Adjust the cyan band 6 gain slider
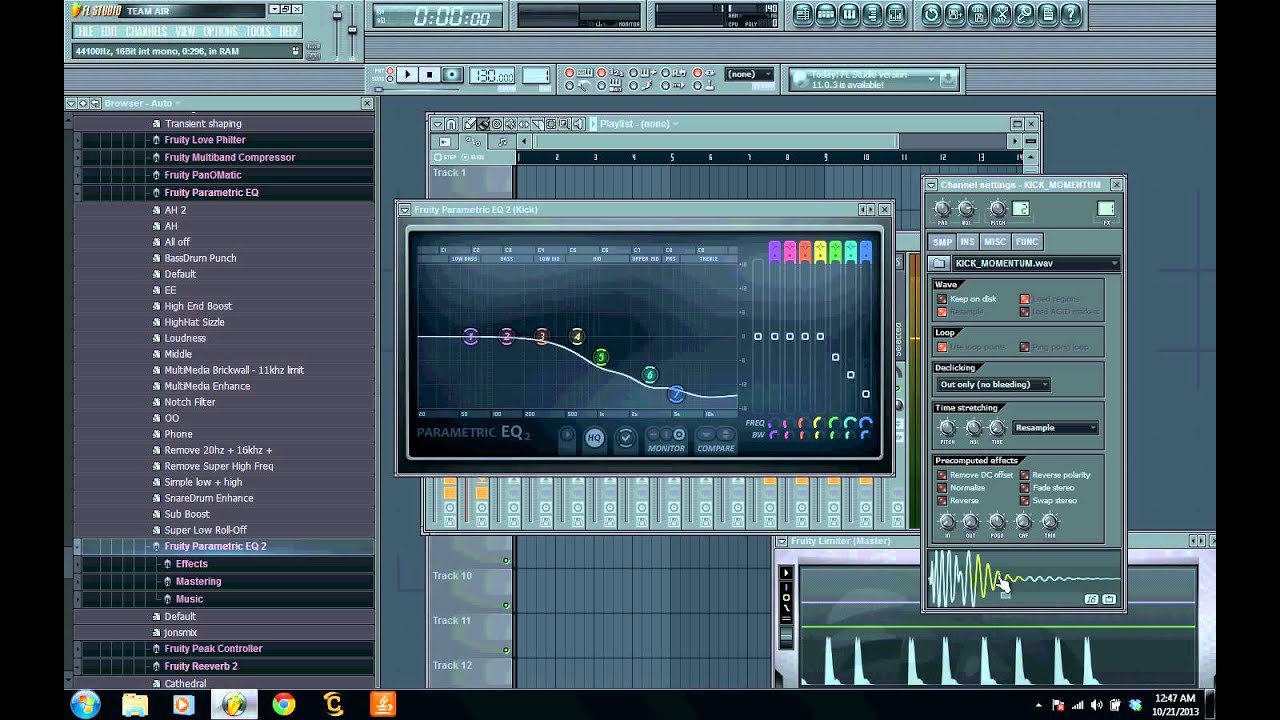Viewport: 1280px width, 720px height. click(x=851, y=375)
